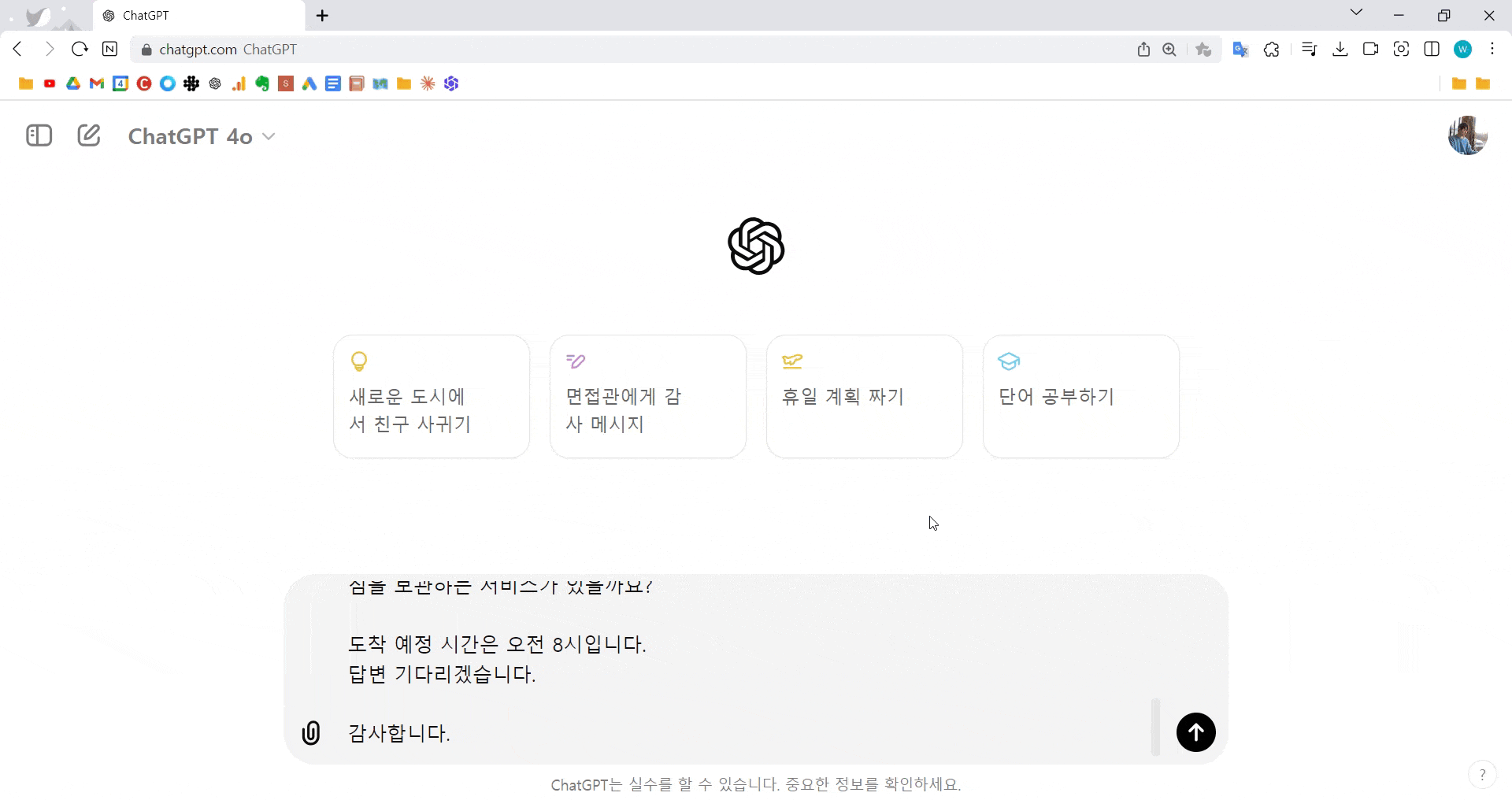Open the user profile avatar menu
The image size is (1512, 800).
(x=1467, y=135)
